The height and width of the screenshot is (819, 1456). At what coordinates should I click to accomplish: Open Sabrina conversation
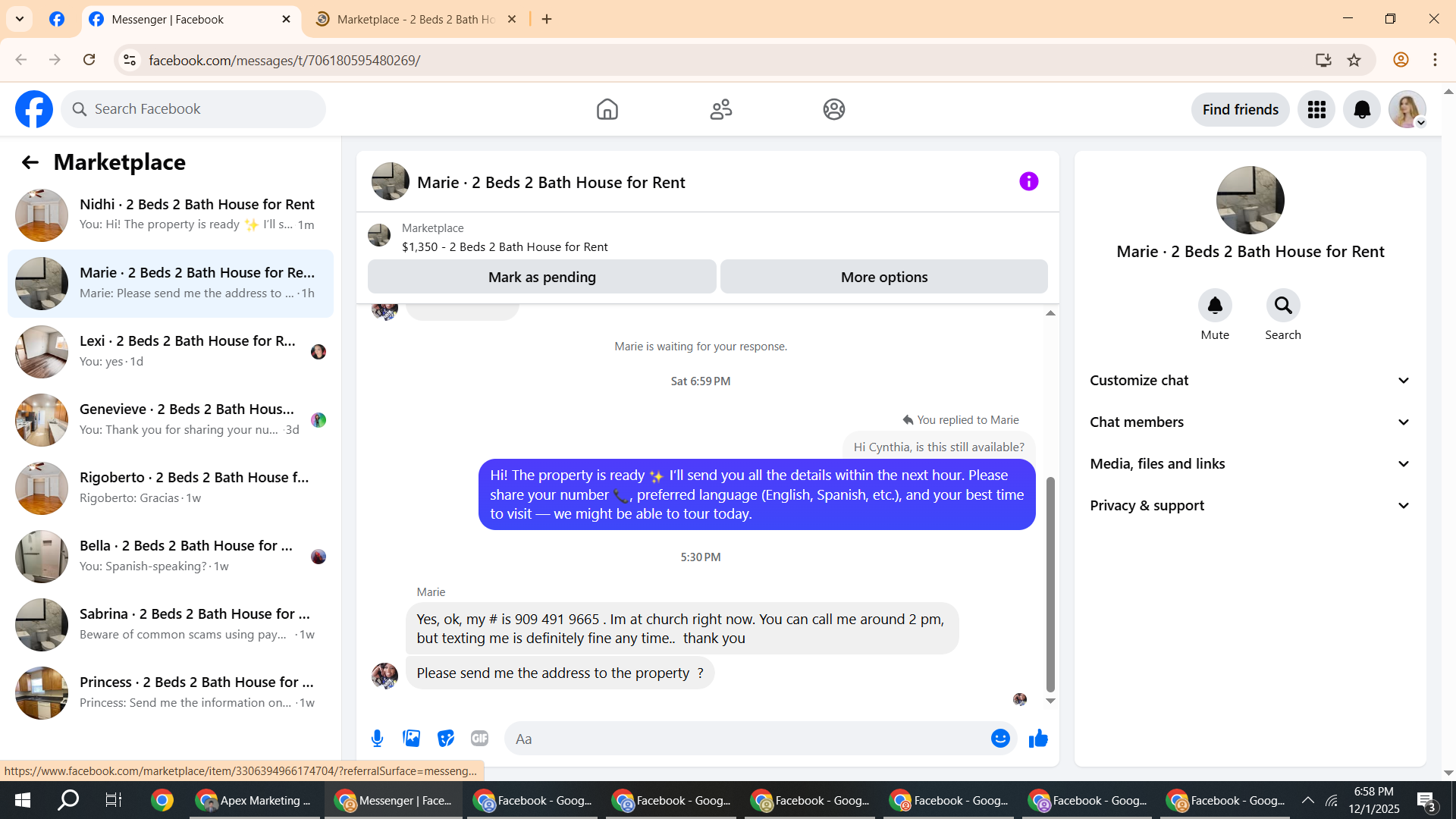171,624
